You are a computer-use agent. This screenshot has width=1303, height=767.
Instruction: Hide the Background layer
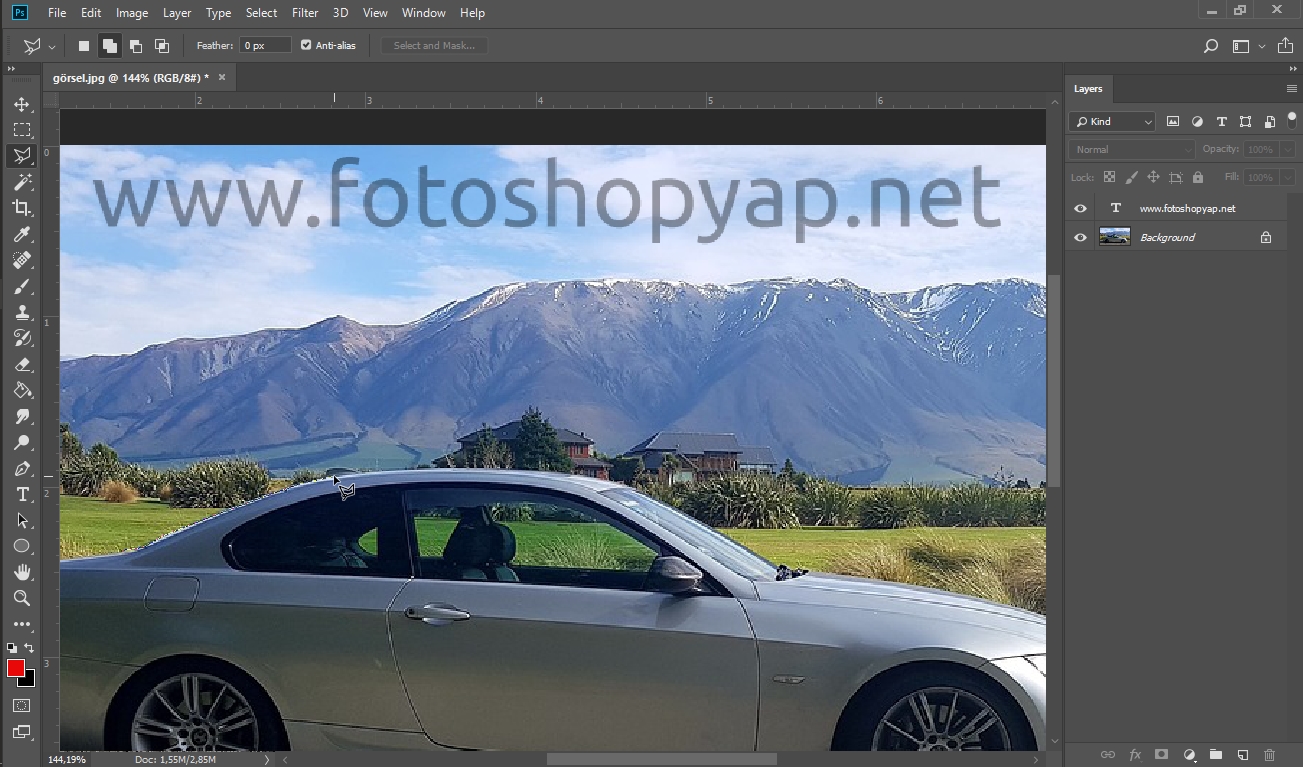pos(1080,237)
